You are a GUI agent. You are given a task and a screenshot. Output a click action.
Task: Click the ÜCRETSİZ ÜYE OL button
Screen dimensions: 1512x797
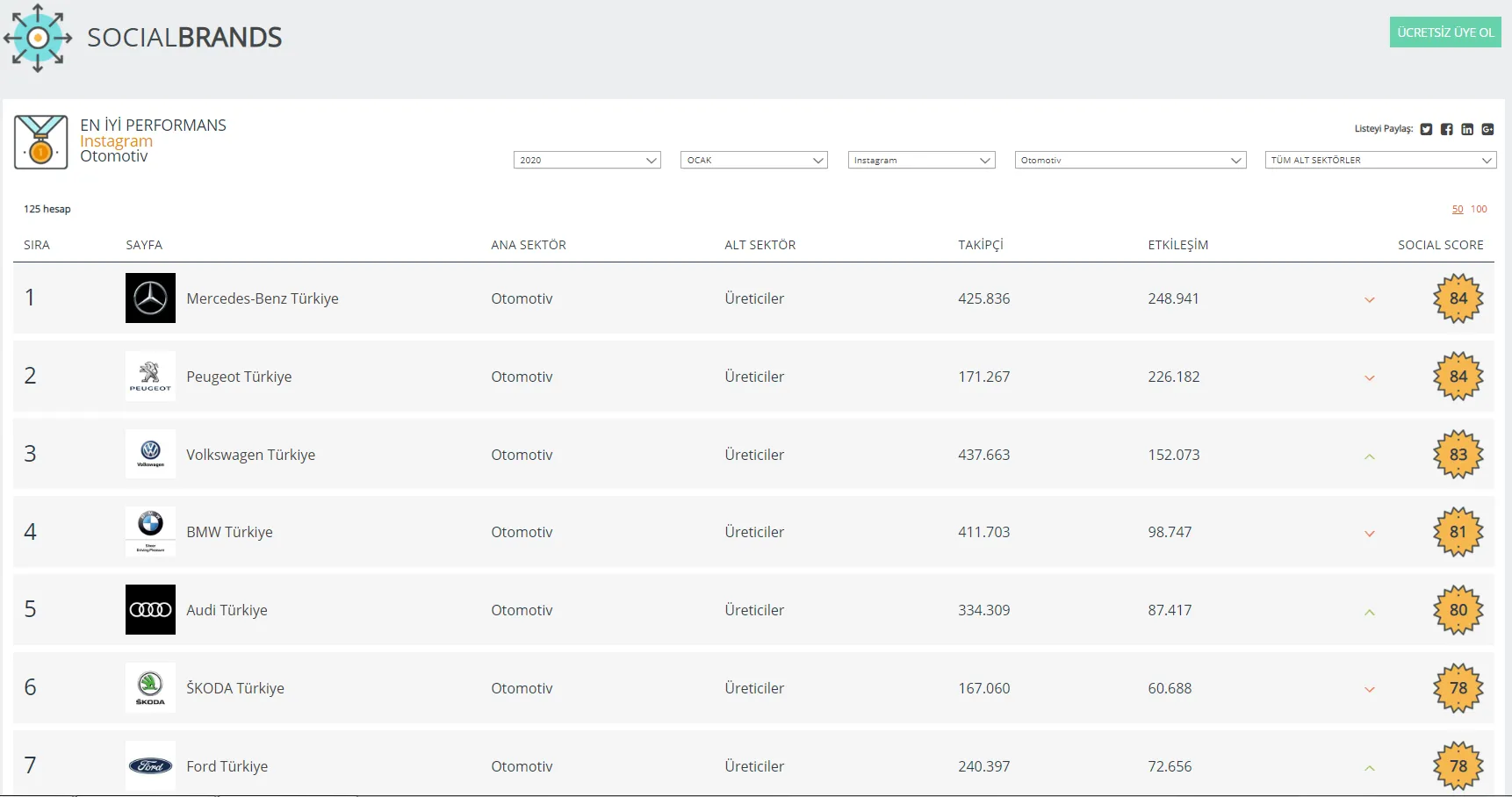point(1445,32)
